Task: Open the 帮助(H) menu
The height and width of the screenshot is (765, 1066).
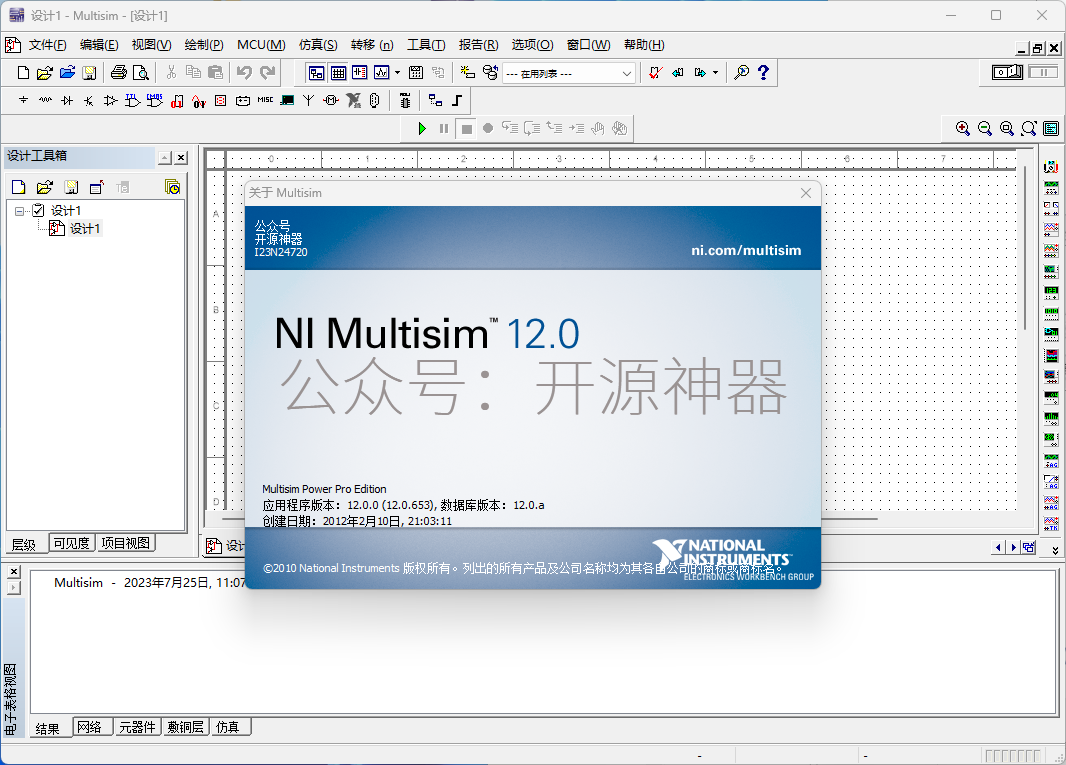Action: tap(644, 45)
